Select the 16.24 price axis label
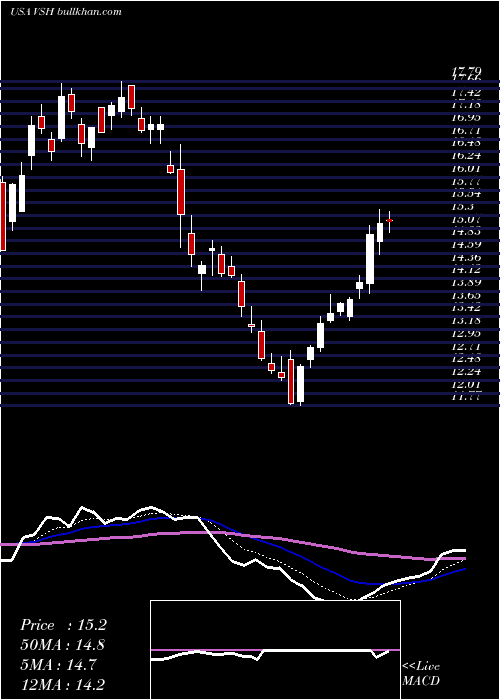The height and width of the screenshot is (700, 500). [466, 155]
